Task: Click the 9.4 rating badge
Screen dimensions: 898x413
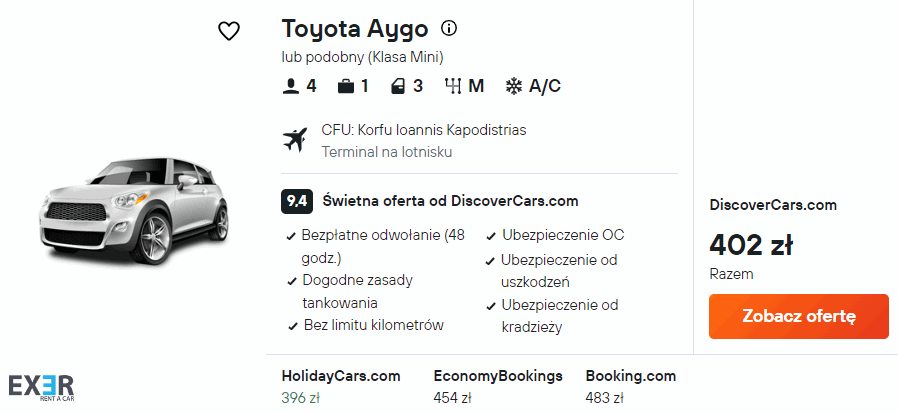Action: [297, 201]
